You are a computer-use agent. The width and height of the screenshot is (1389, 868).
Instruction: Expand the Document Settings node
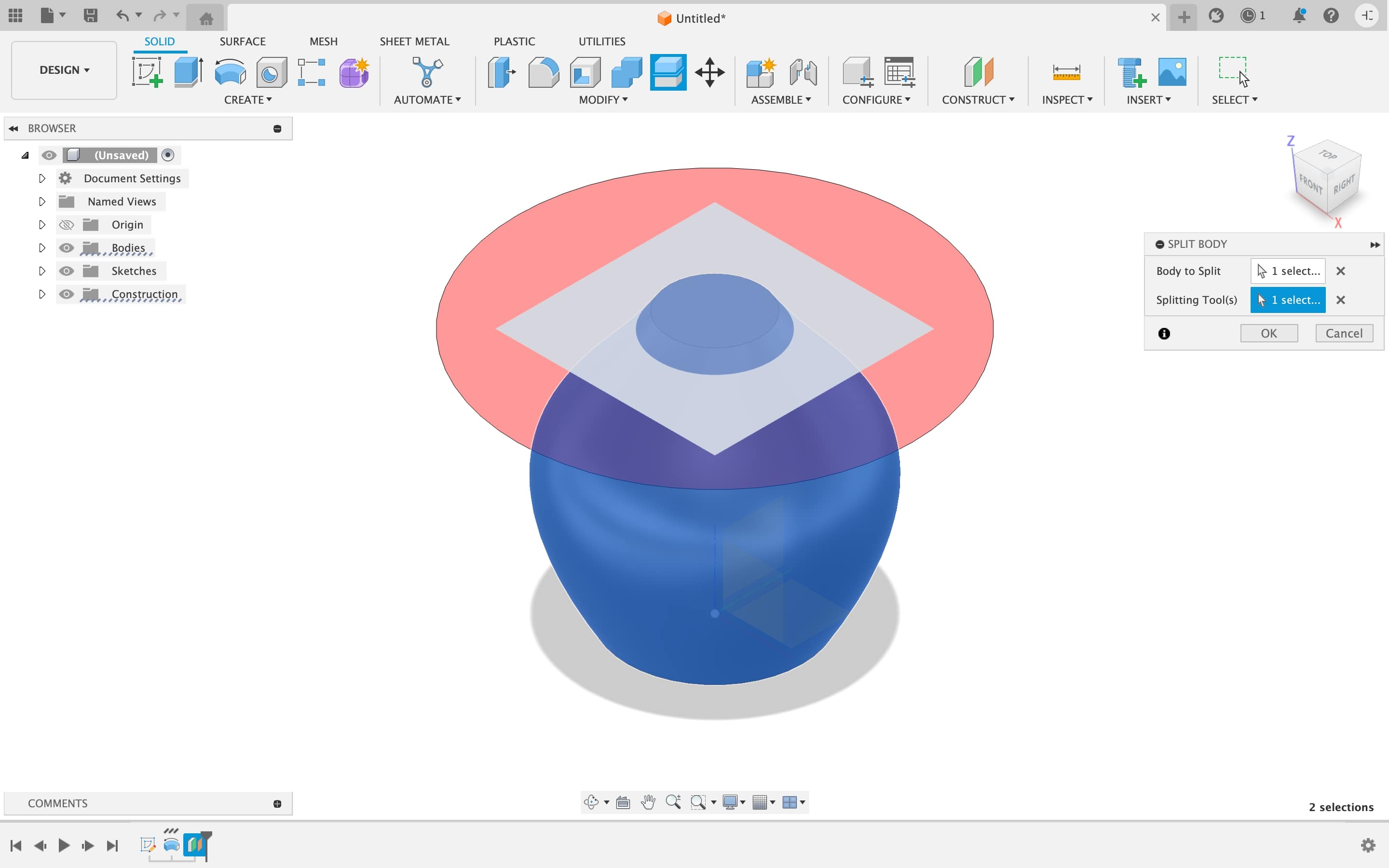pyautogui.click(x=42, y=178)
